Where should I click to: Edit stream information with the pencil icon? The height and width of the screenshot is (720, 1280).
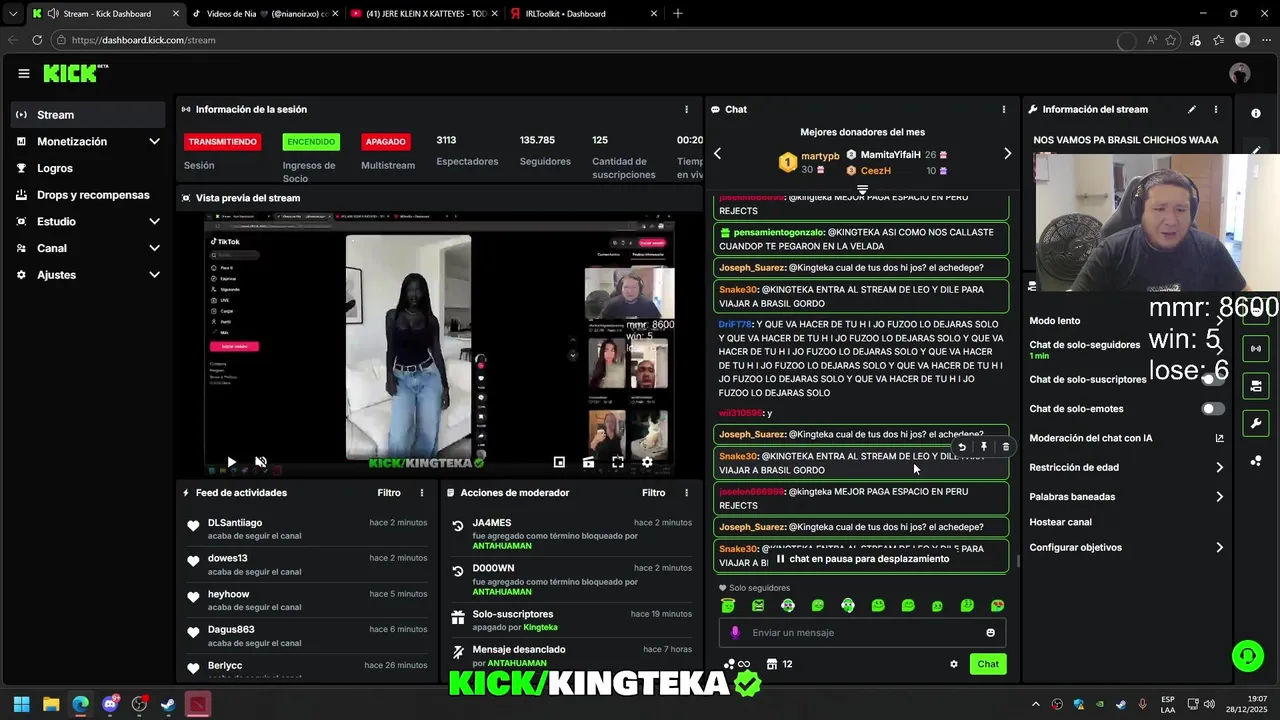point(1191,109)
